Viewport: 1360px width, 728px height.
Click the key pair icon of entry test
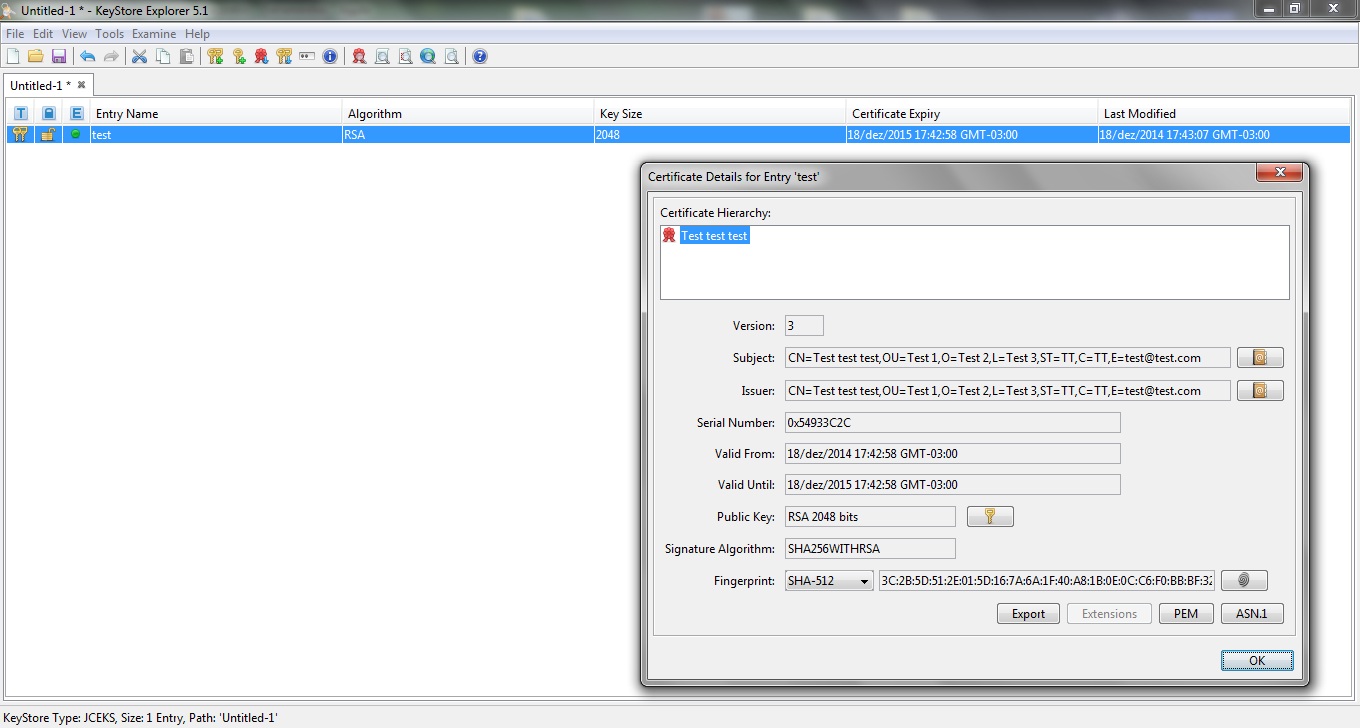point(20,134)
